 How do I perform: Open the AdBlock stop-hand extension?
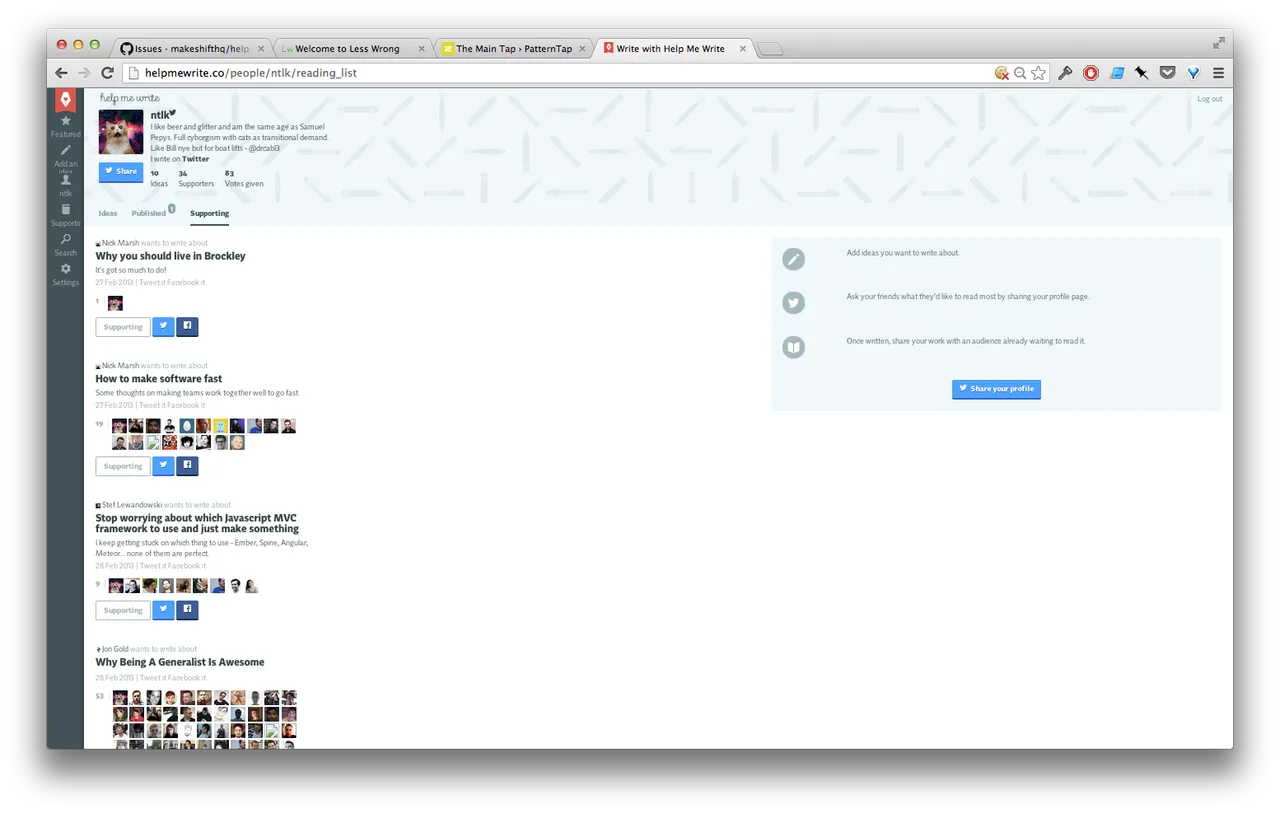coord(1091,73)
